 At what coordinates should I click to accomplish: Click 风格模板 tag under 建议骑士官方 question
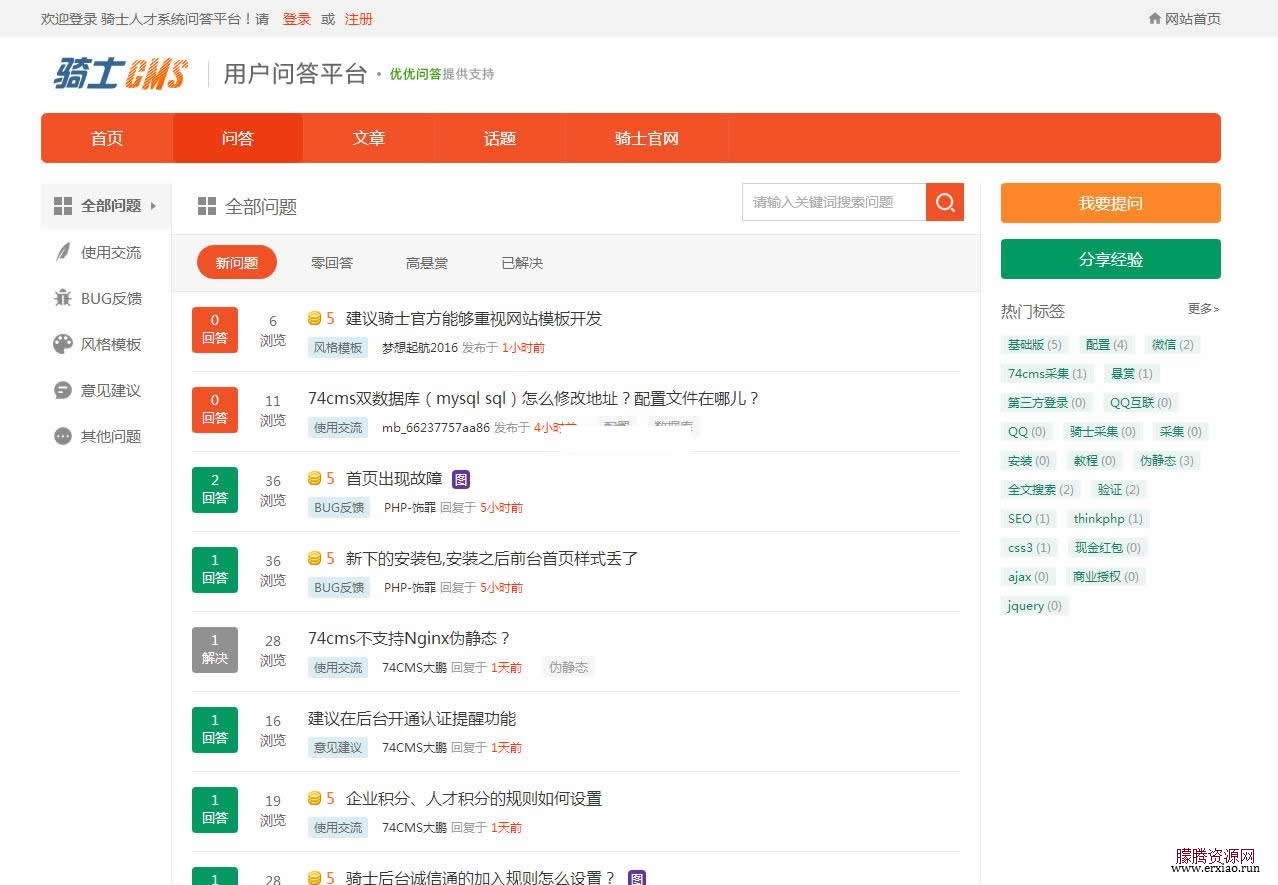point(338,347)
